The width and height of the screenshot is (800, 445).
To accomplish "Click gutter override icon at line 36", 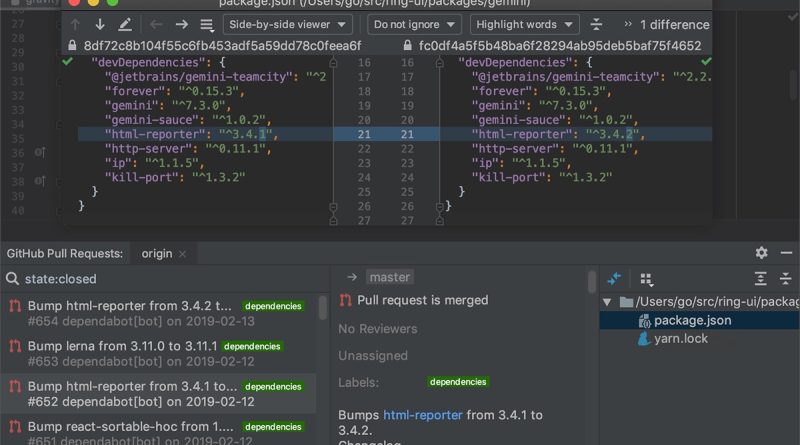I will (x=40, y=152).
